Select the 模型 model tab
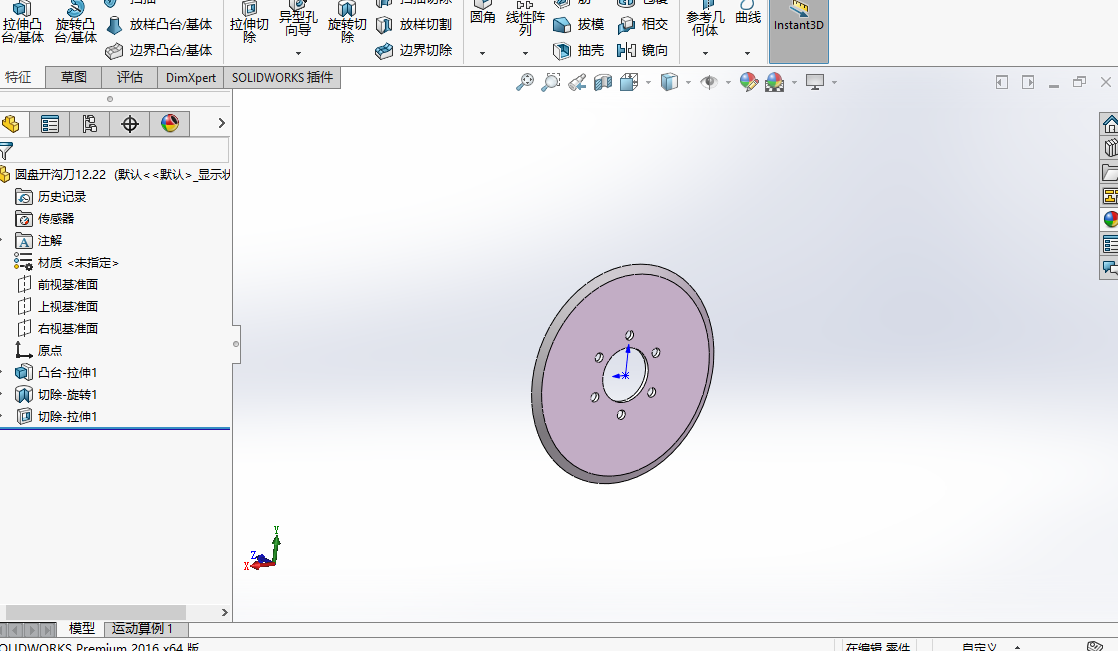 point(81,629)
